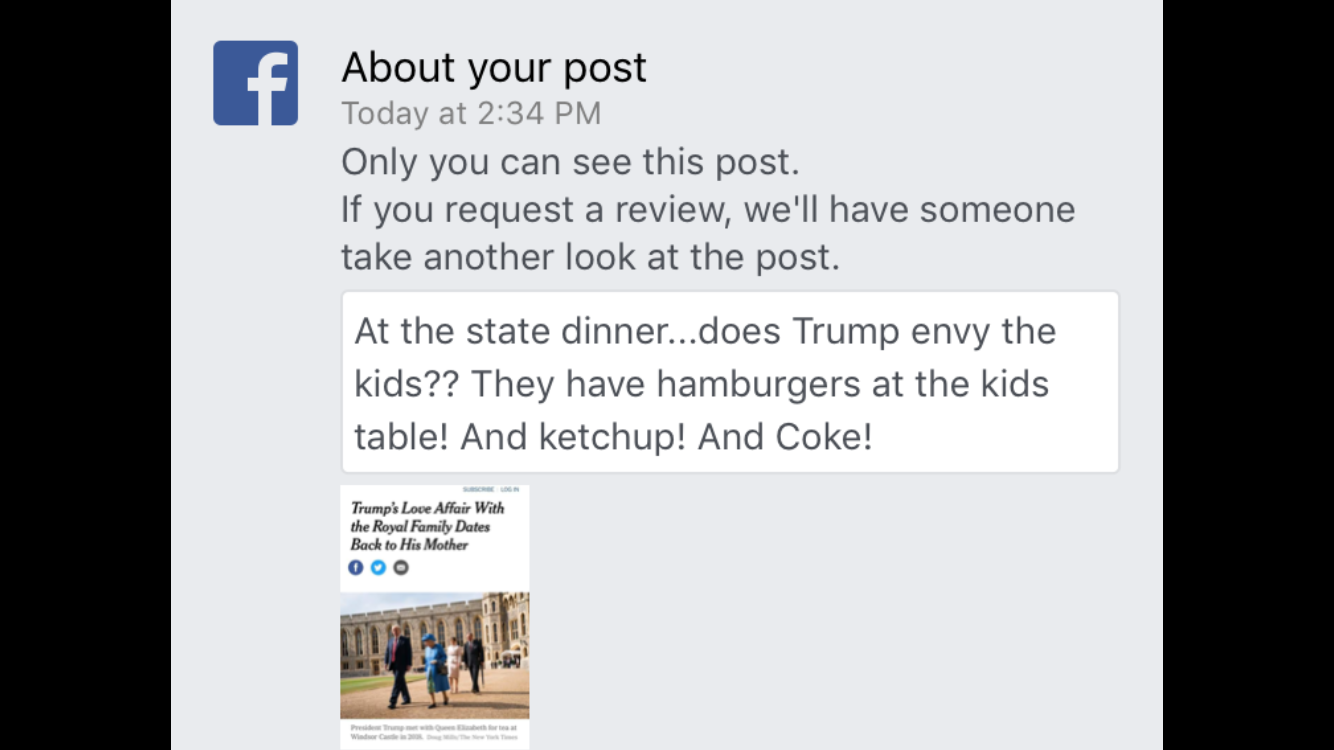The width and height of the screenshot is (1334, 750).
Task: Click the Log In link in article screenshot
Action: tap(510, 489)
